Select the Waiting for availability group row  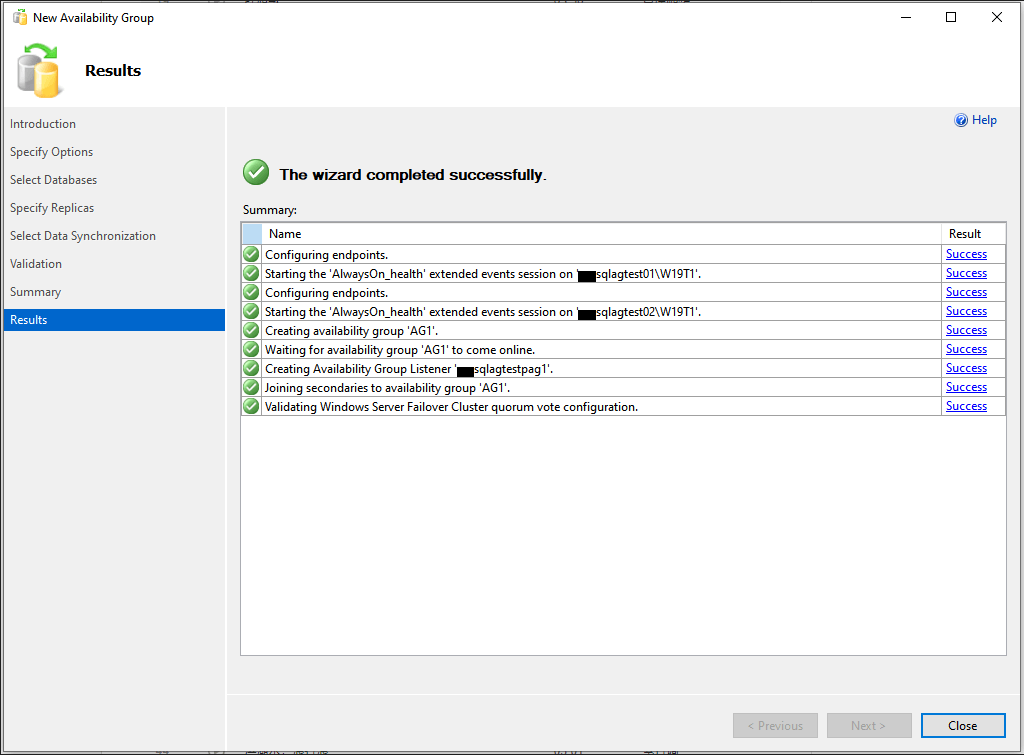pyautogui.click(x=400, y=349)
